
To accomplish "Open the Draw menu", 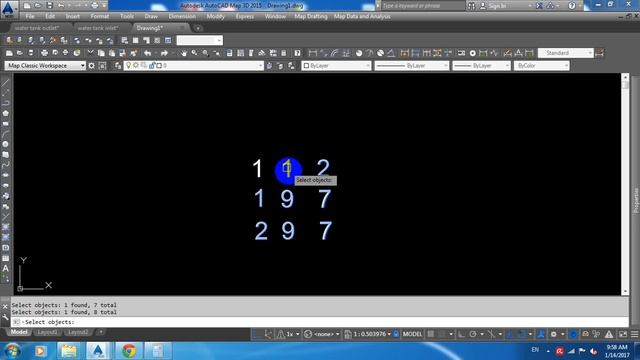I will [x=151, y=17].
